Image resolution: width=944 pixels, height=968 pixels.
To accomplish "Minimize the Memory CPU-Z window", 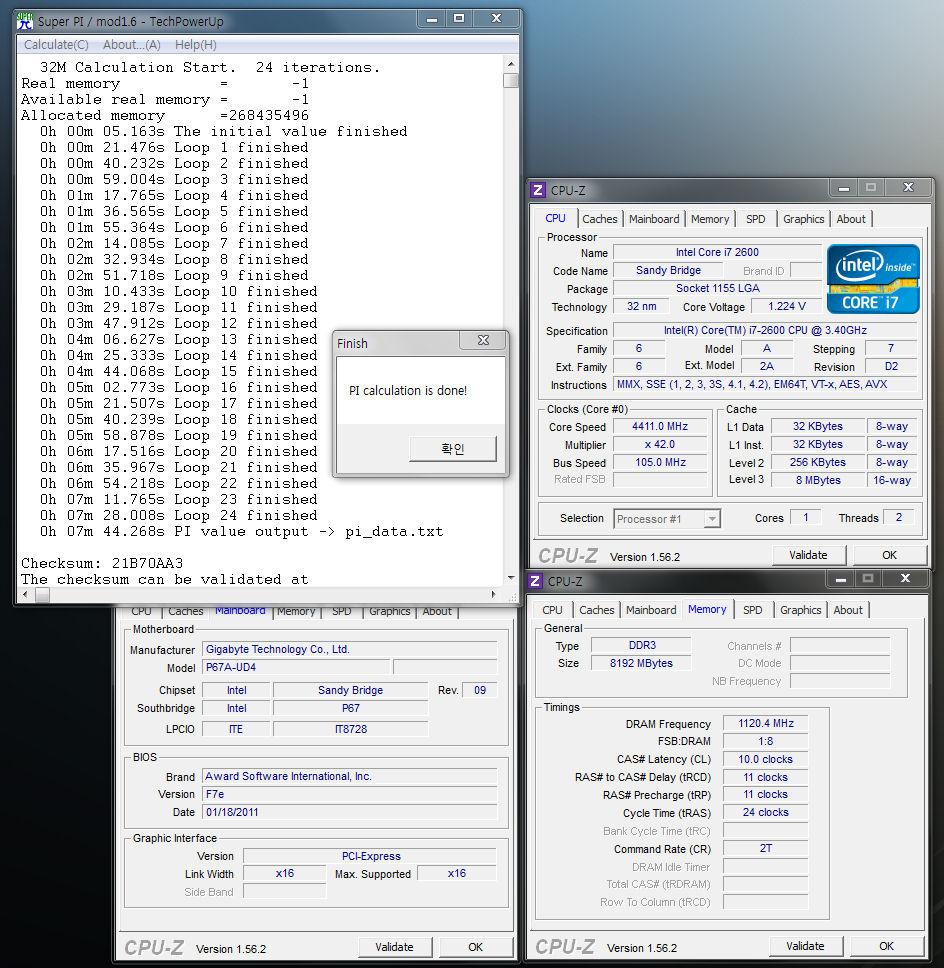I will coord(840,578).
